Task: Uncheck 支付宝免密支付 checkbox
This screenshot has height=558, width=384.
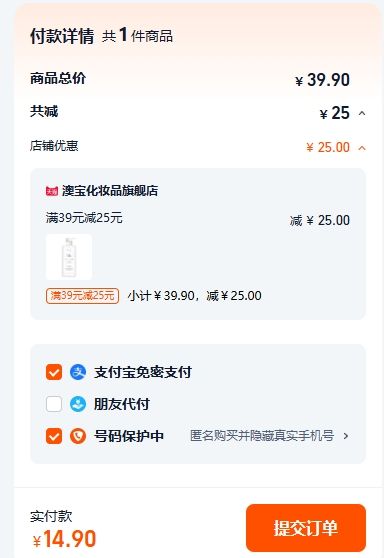Action: [x=54, y=372]
